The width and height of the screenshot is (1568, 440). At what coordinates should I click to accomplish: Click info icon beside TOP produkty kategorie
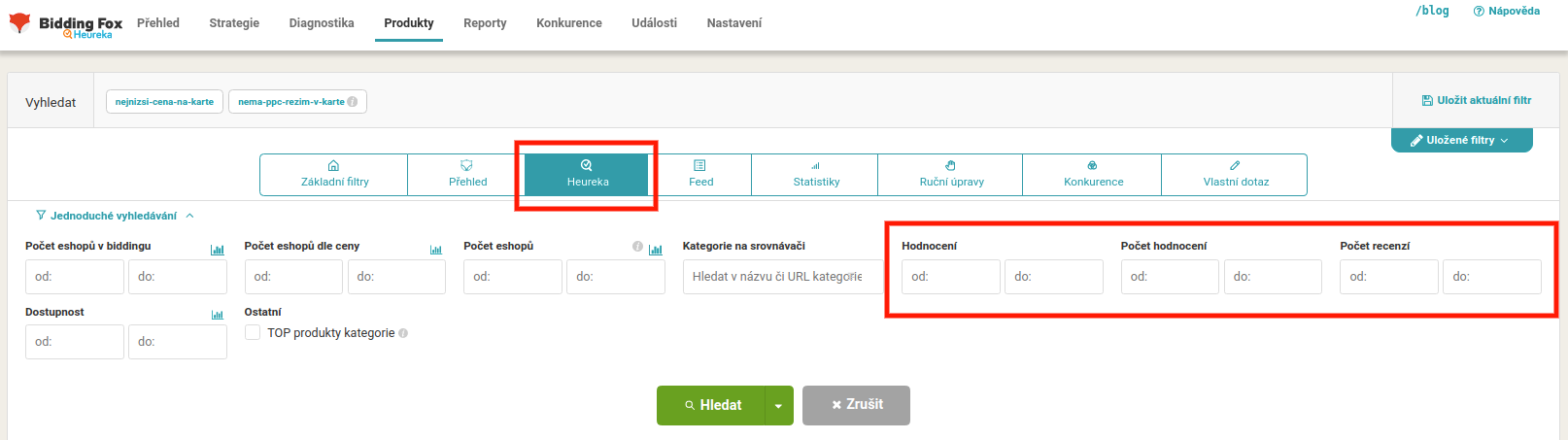403,333
